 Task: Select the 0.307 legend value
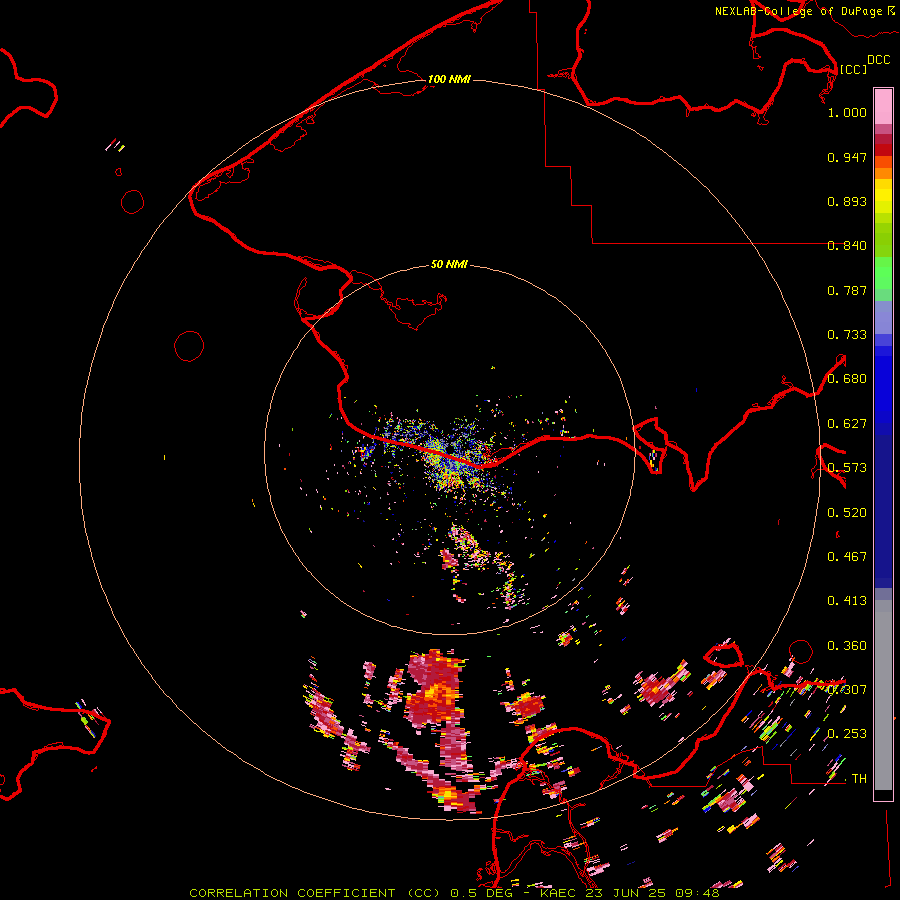click(847, 690)
